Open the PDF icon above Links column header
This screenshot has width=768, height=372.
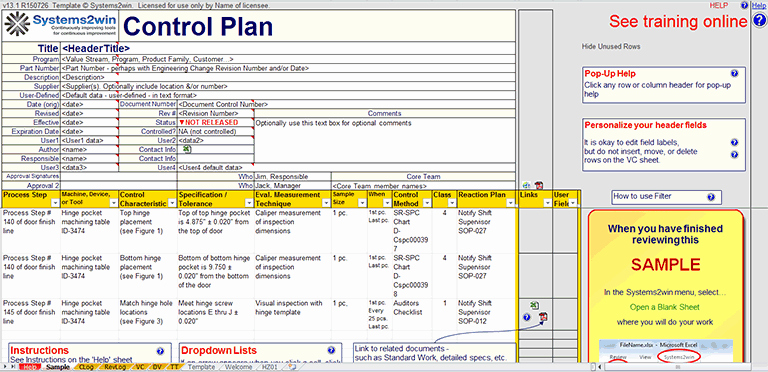pyautogui.click(x=538, y=186)
